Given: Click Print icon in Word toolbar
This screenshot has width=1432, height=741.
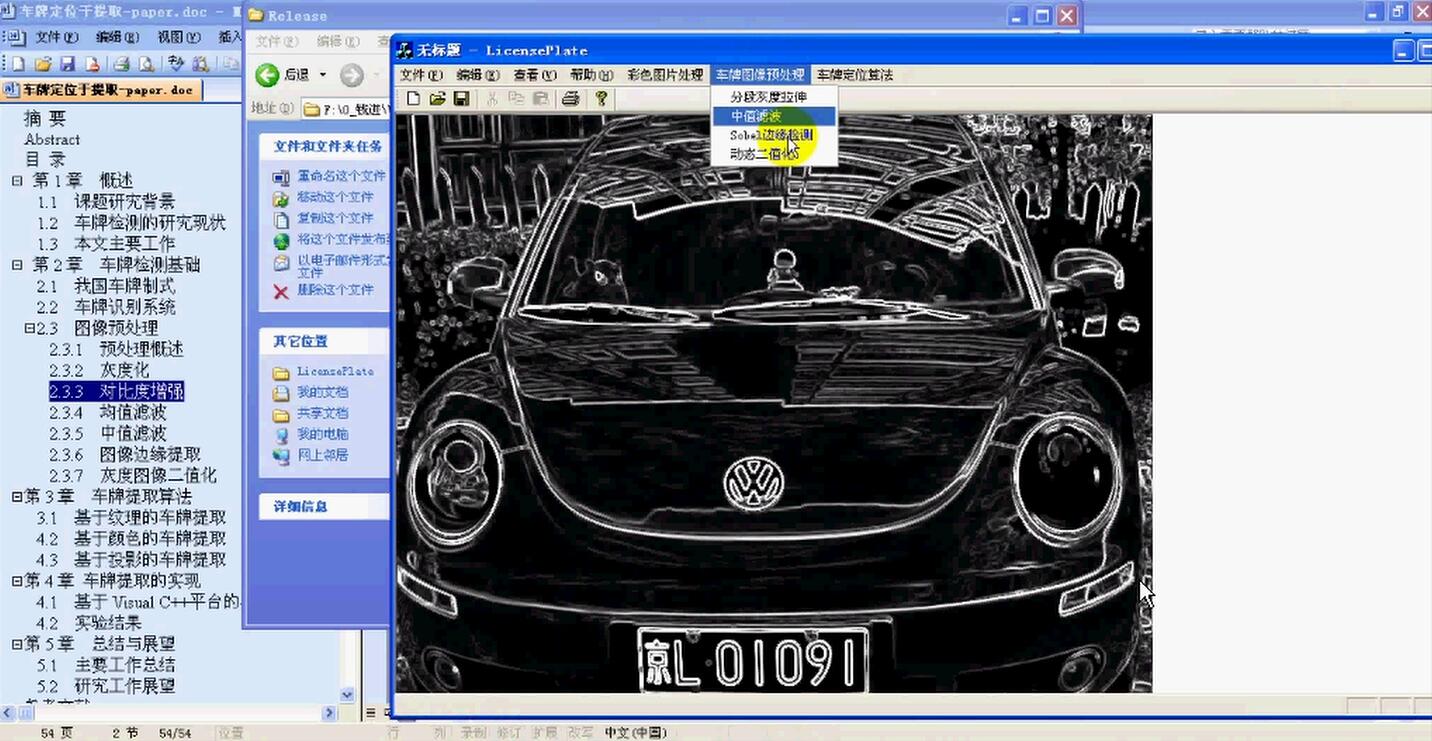Looking at the screenshot, I should 121,64.
